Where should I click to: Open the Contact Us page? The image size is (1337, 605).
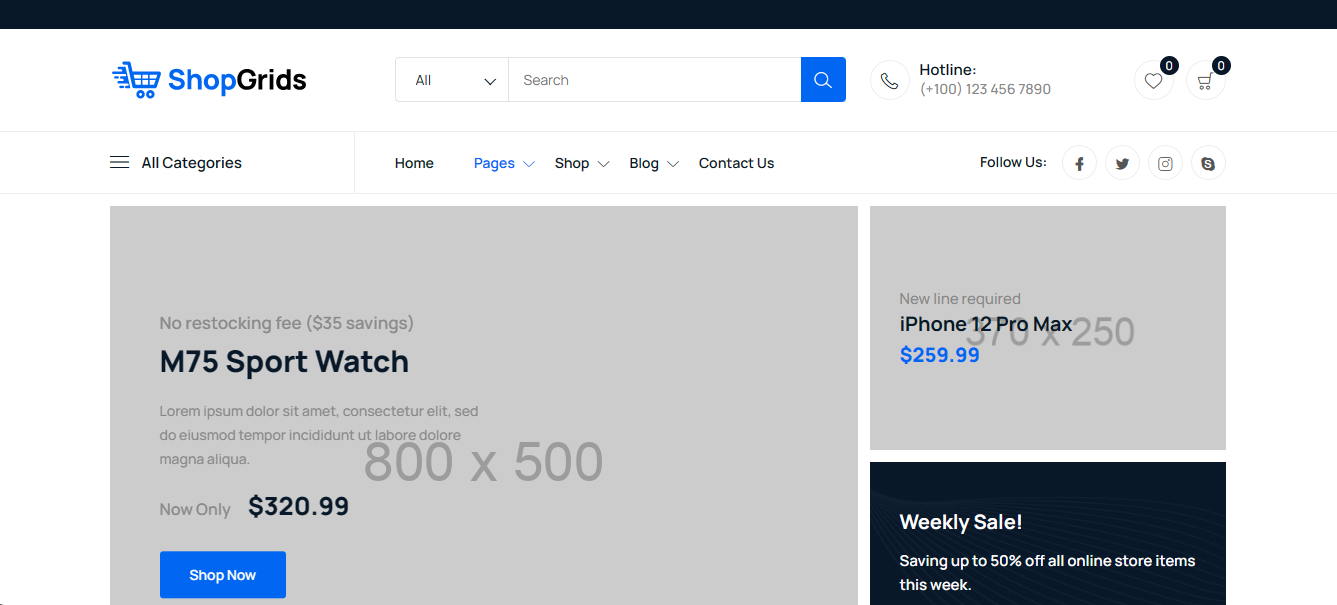click(x=736, y=163)
